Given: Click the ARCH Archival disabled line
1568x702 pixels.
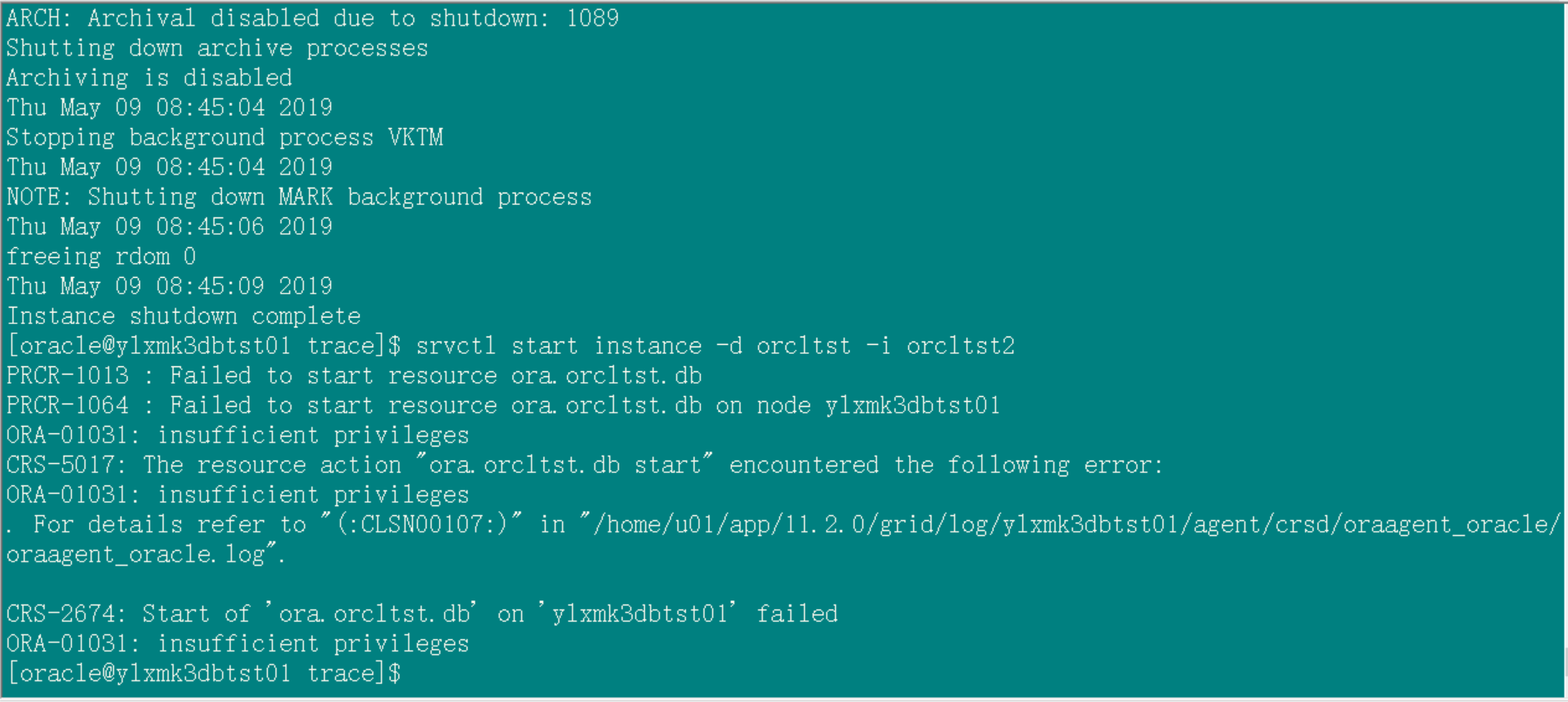Looking at the screenshot, I should point(313,18).
